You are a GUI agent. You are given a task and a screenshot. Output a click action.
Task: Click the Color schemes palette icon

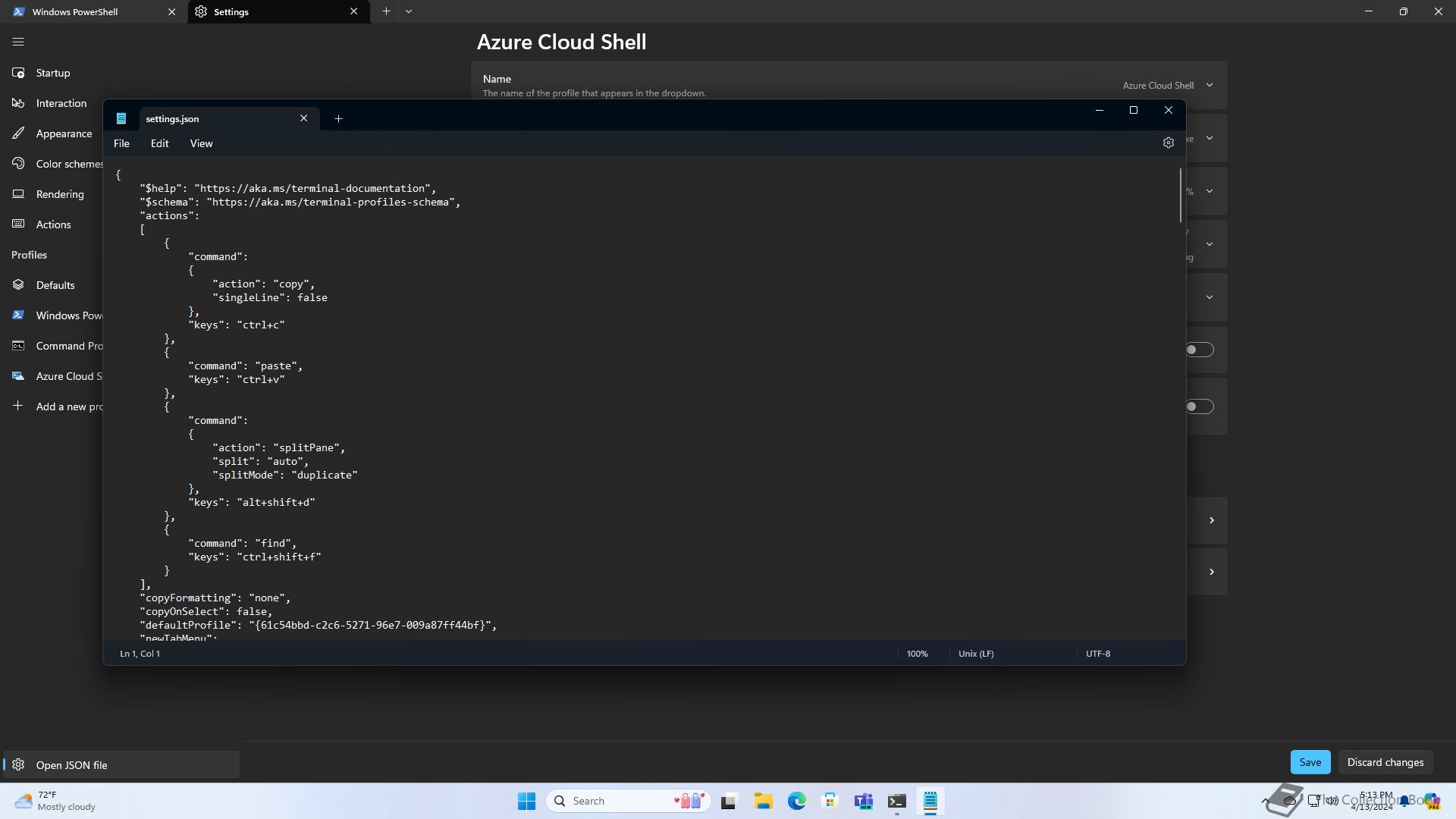(18, 164)
